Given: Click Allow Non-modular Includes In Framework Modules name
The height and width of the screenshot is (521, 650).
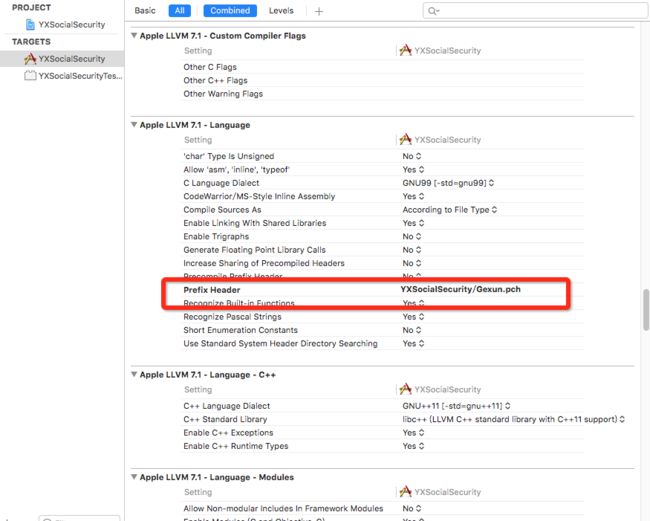Looking at the screenshot, I should pyautogui.click(x=283, y=508).
